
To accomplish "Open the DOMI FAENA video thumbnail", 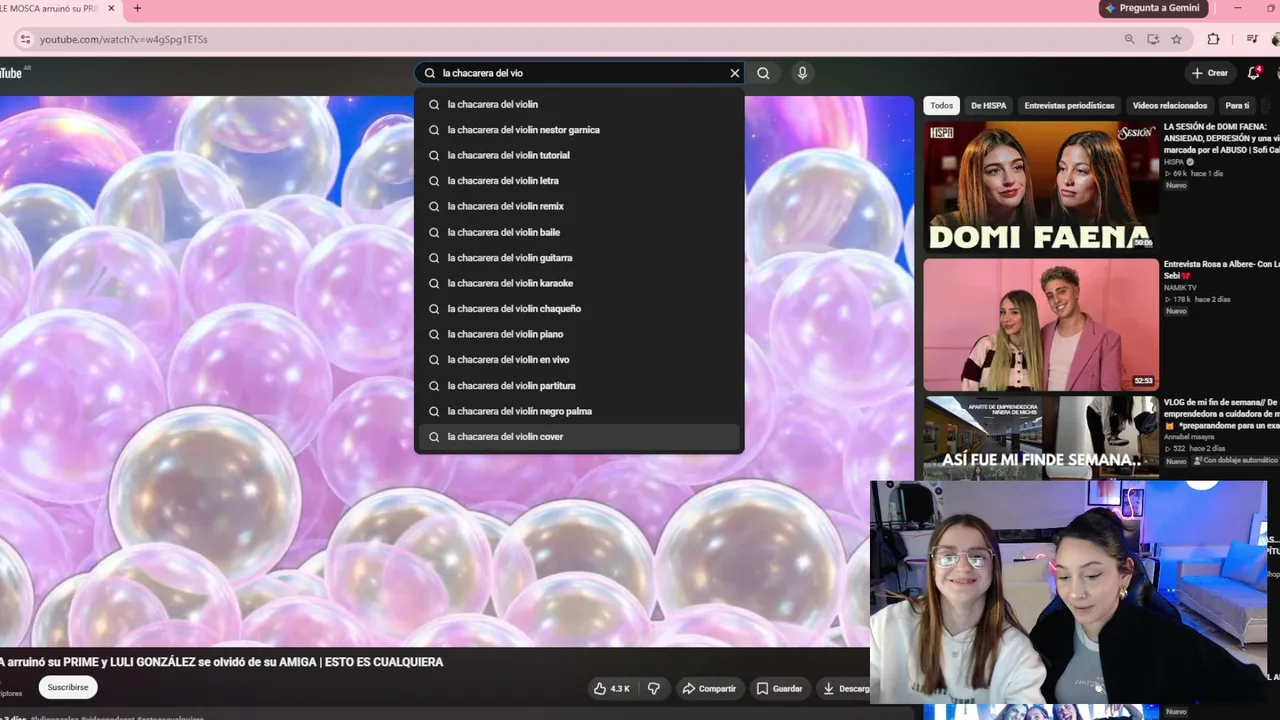I will [x=1041, y=186].
